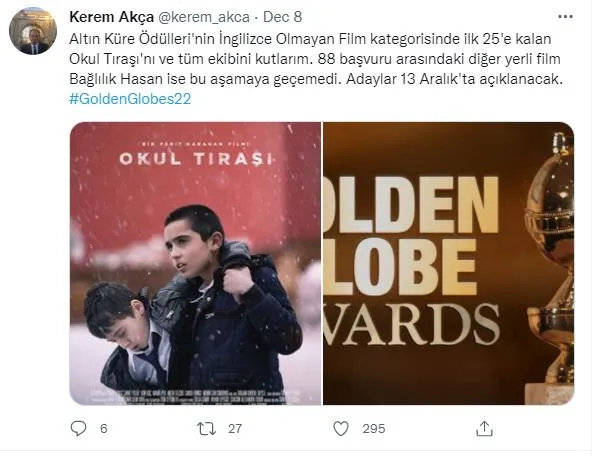
Task: Click the reply count 6
Action: click(x=104, y=429)
